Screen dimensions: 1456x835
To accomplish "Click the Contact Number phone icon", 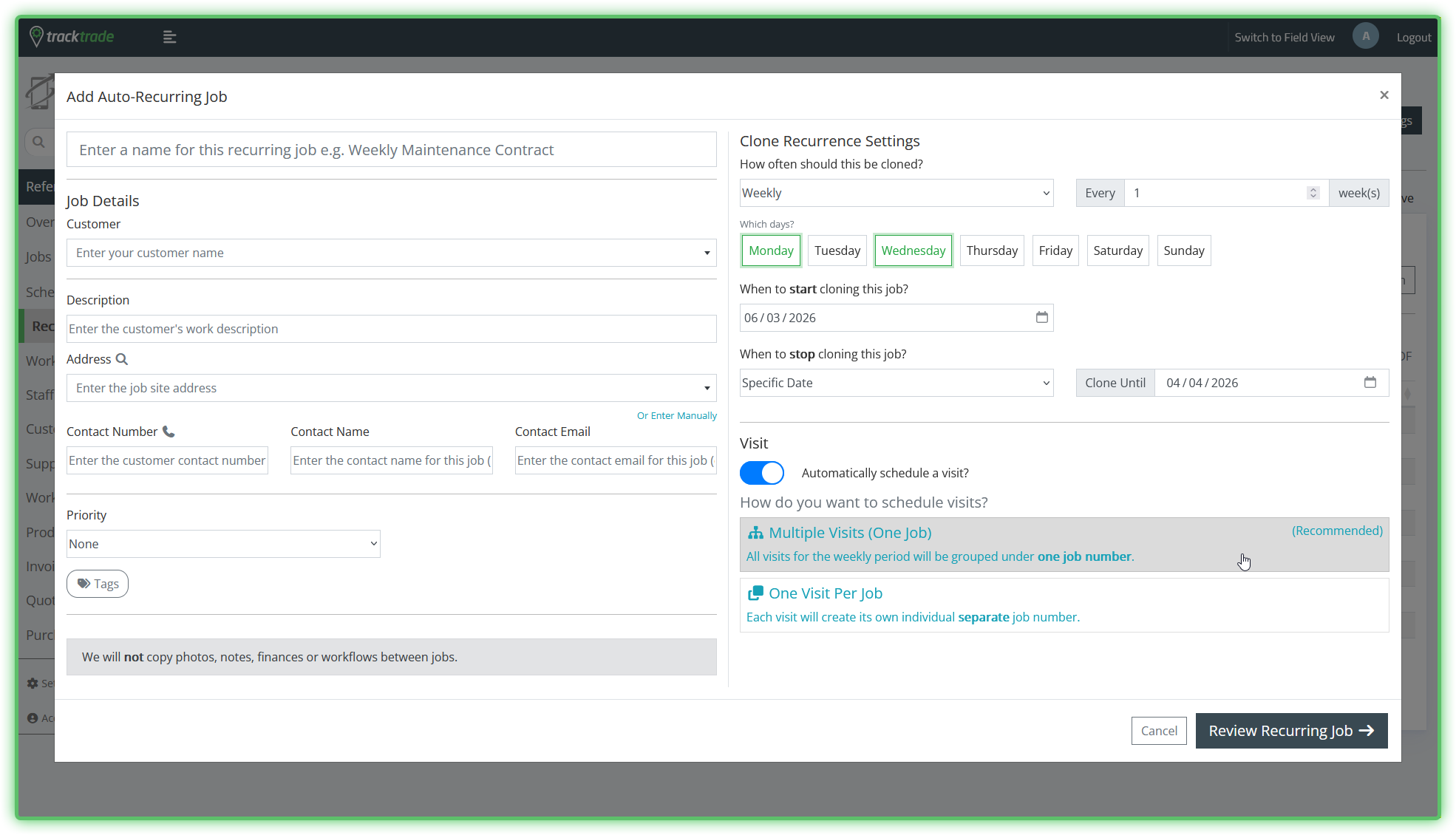I will (x=169, y=432).
